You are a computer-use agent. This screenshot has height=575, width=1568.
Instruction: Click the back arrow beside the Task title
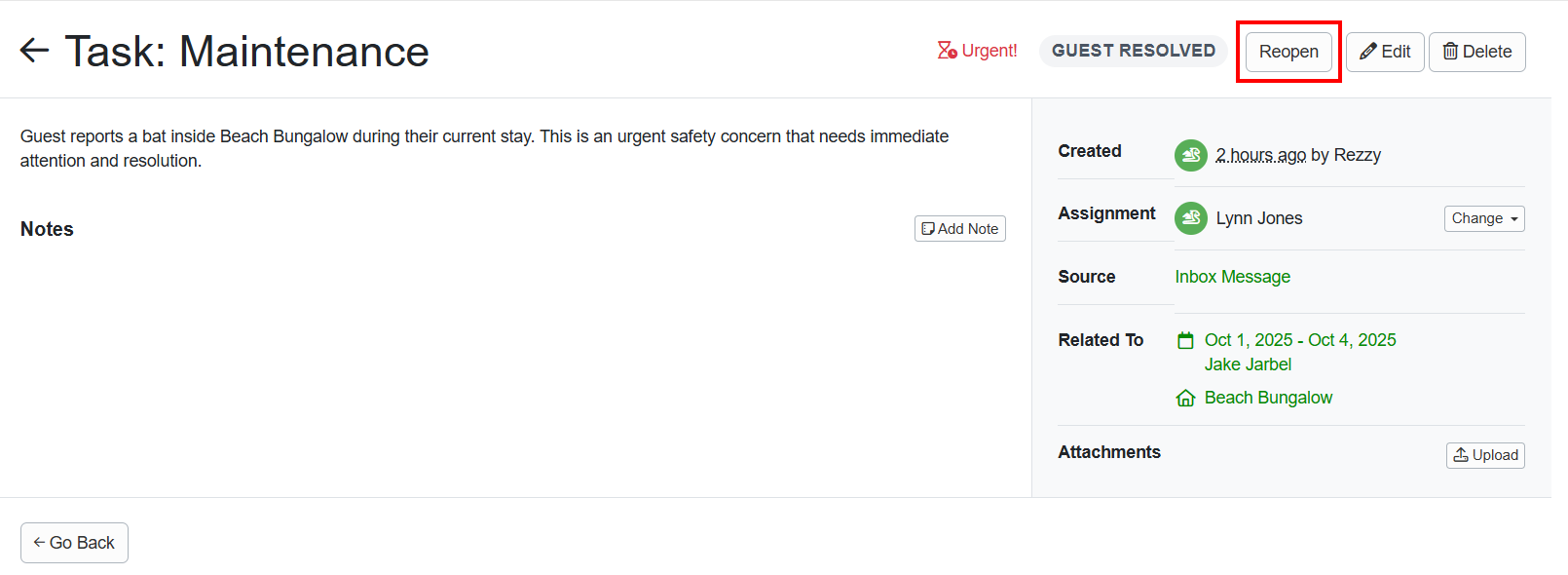pyautogui.click(x=35, y=51)
